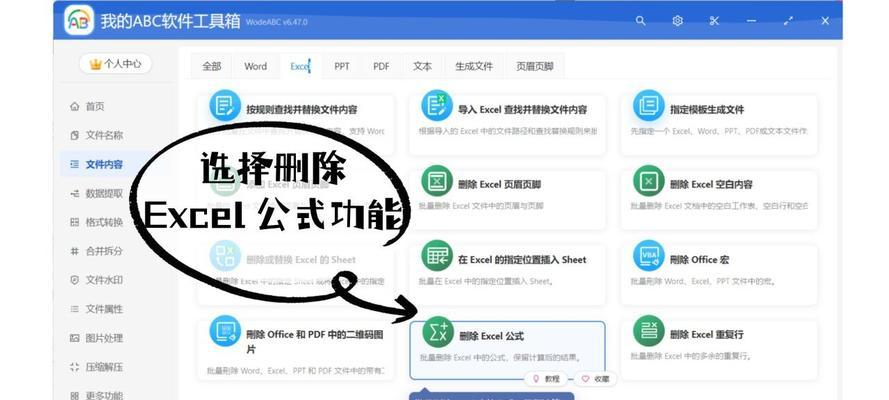The image size is (889, 400).
Task: Open 压缩解压 sidebar section
Action: [104, 367]
